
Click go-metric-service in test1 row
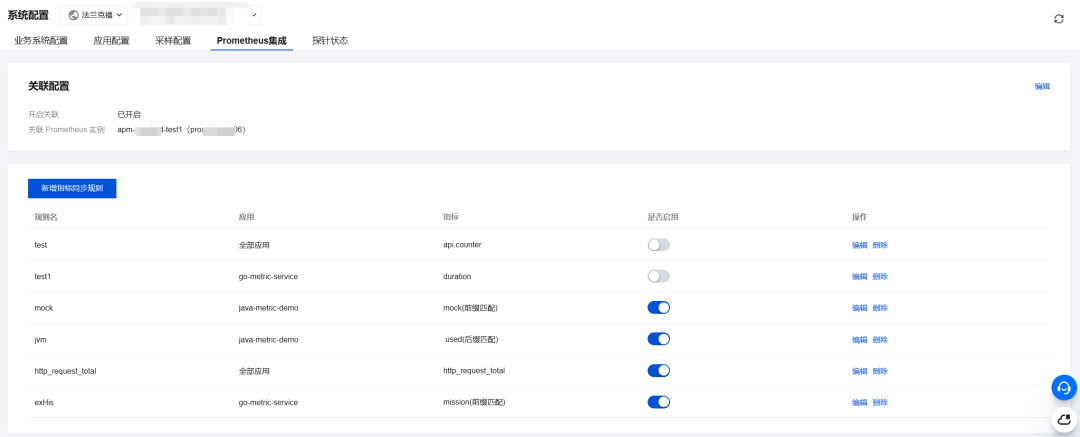[x=269, y=276]
